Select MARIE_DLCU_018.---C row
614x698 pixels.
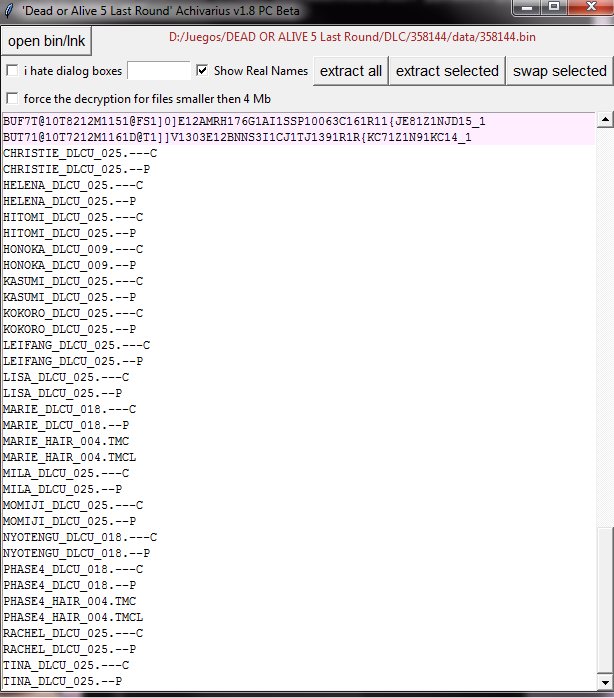(x=298, y=410)
